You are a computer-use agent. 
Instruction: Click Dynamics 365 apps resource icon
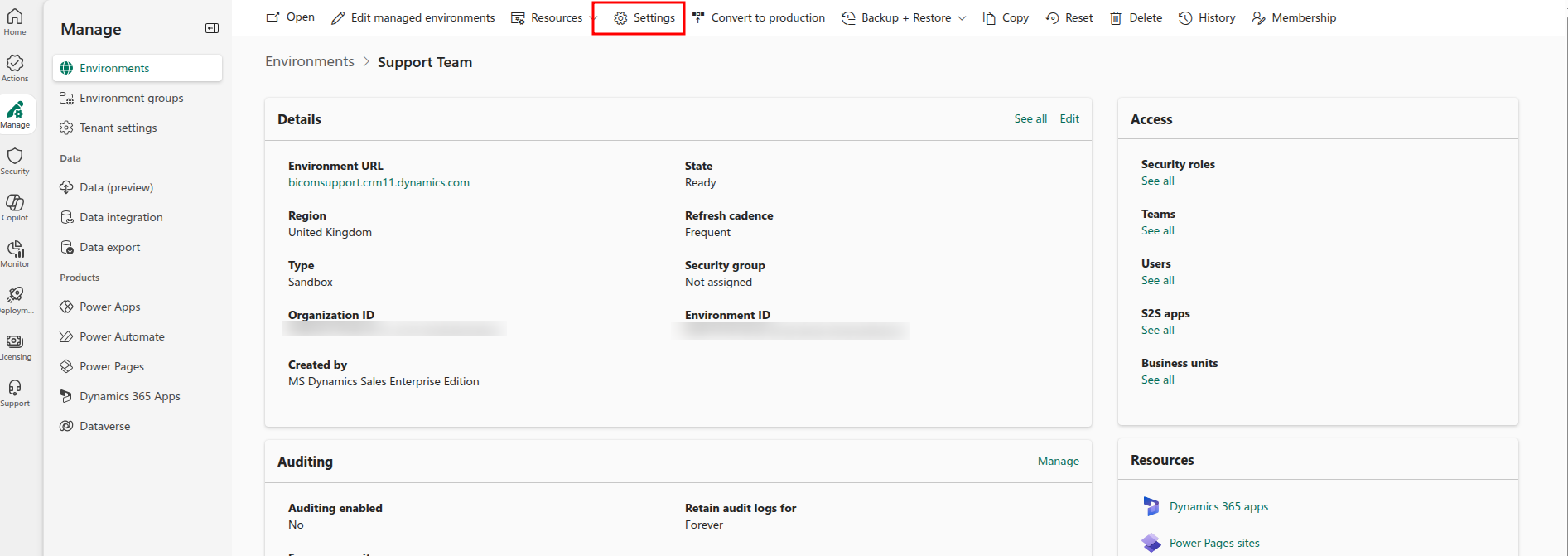tap(1151, 506)
